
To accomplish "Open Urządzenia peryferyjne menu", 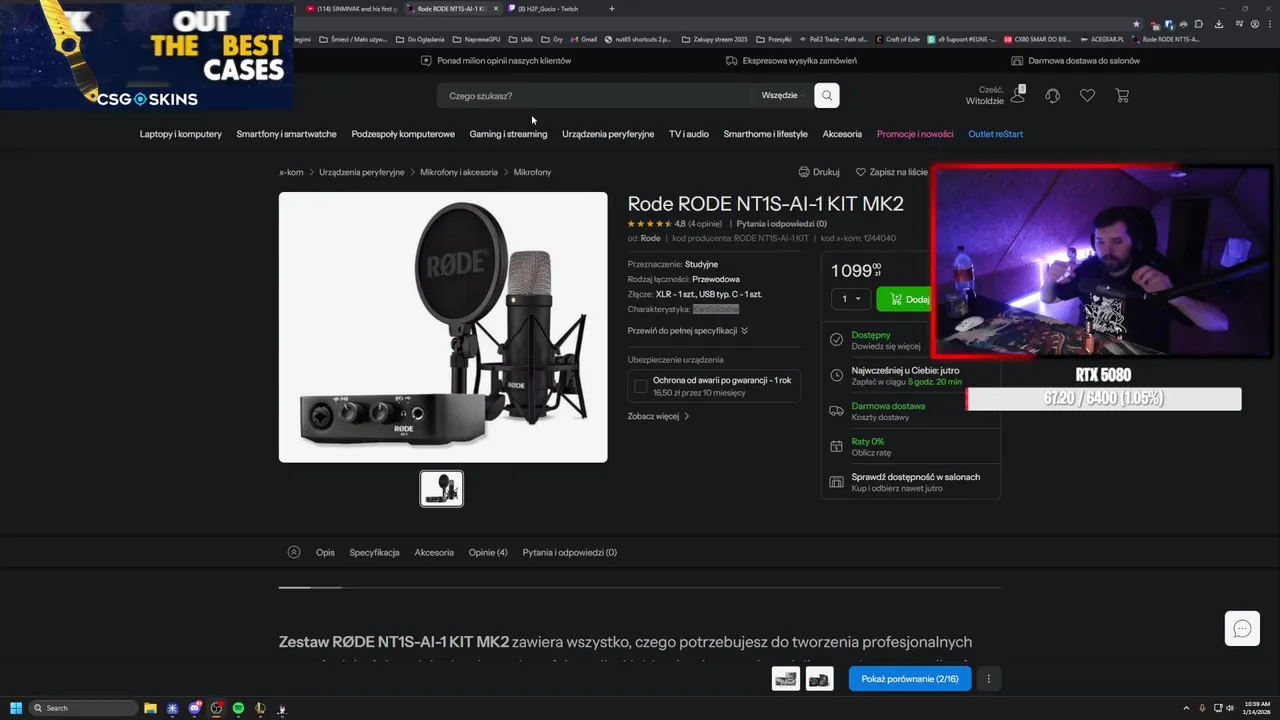I will click(608, 134).
